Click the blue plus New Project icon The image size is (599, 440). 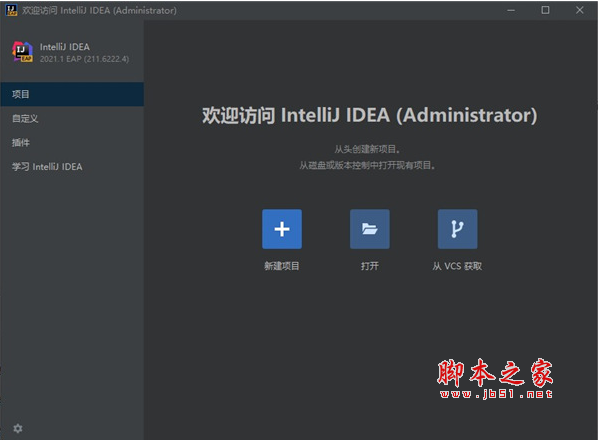282,229
